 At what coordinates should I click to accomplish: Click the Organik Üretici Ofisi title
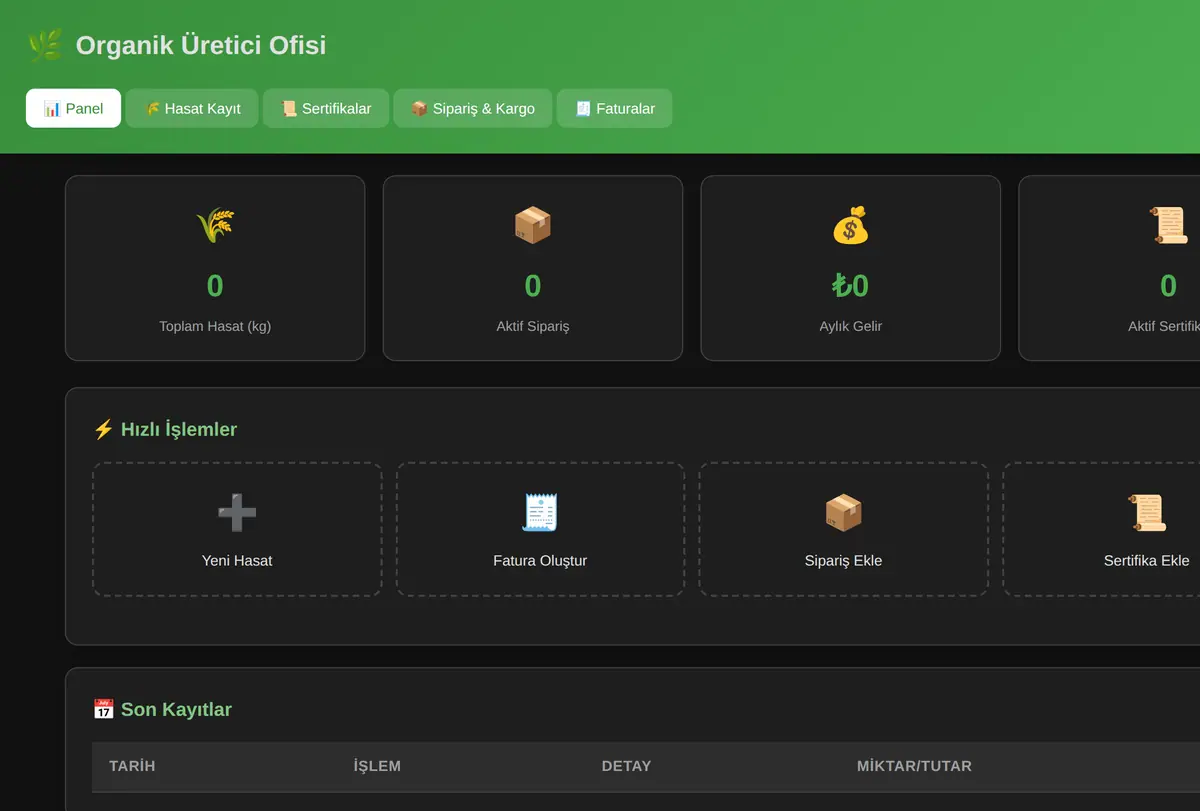(201, 45)
